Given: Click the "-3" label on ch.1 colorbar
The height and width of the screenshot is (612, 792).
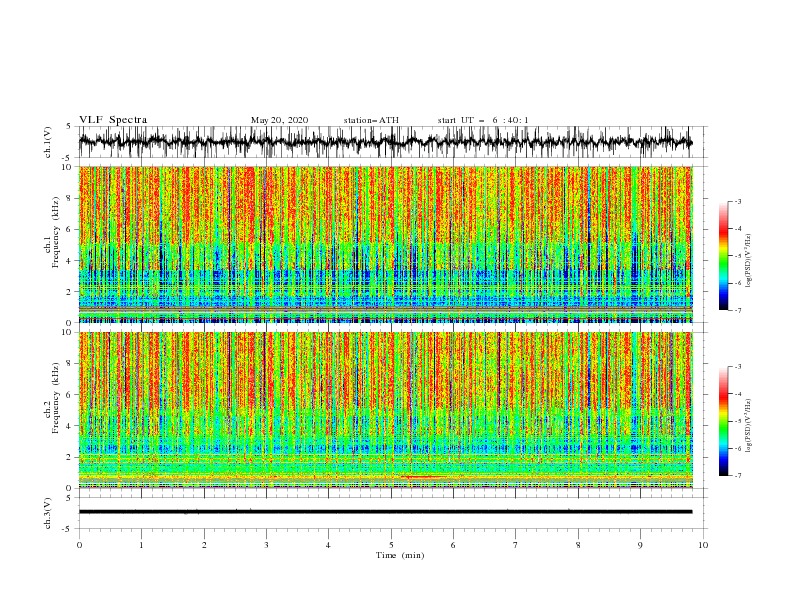Looking at the screenshot, I should [738, 201].
